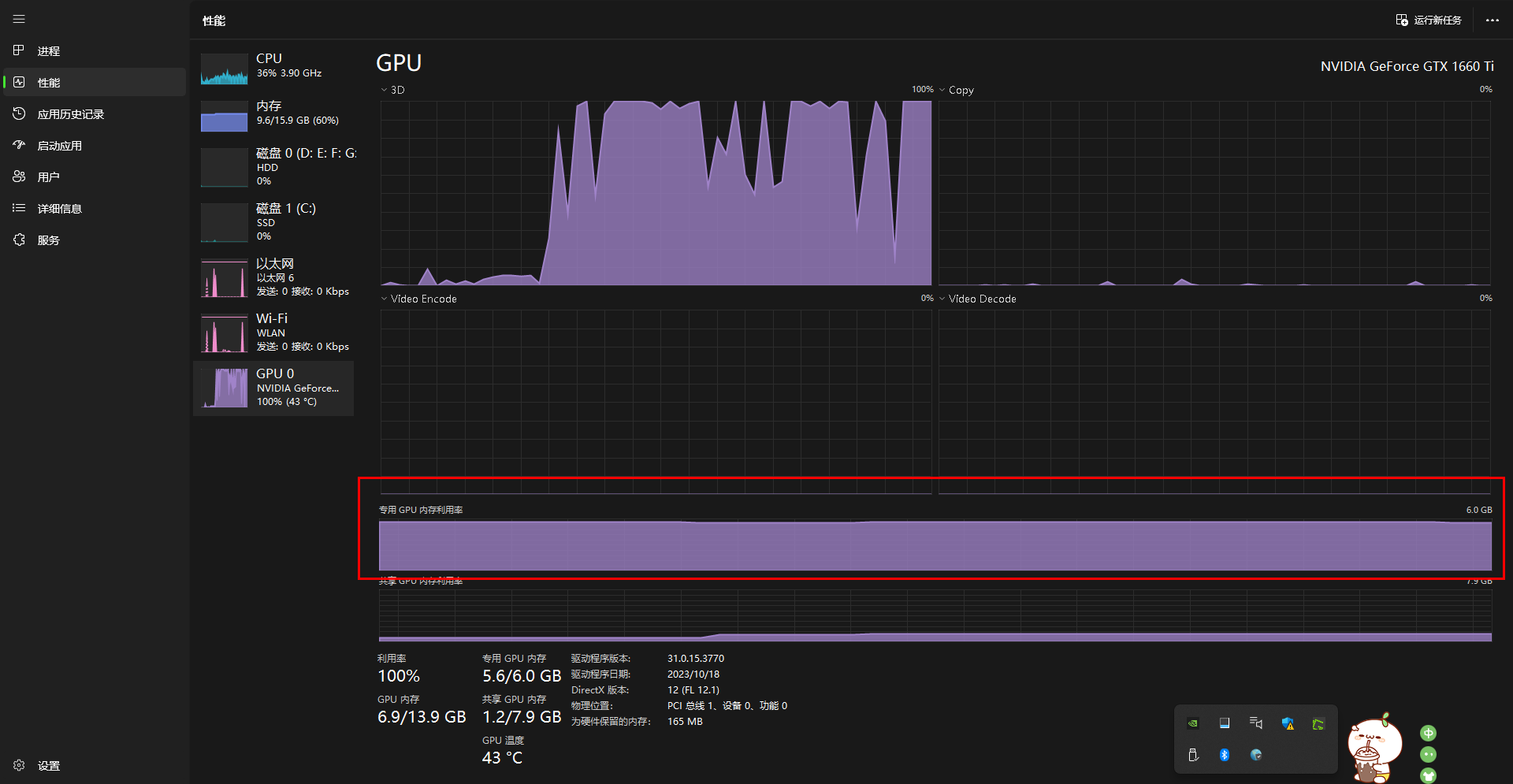Viewport: 1513px width, 784px height.
Task: Click the Greenshot tray icon
Action: pyautogui.click(x=1318, y=723)
